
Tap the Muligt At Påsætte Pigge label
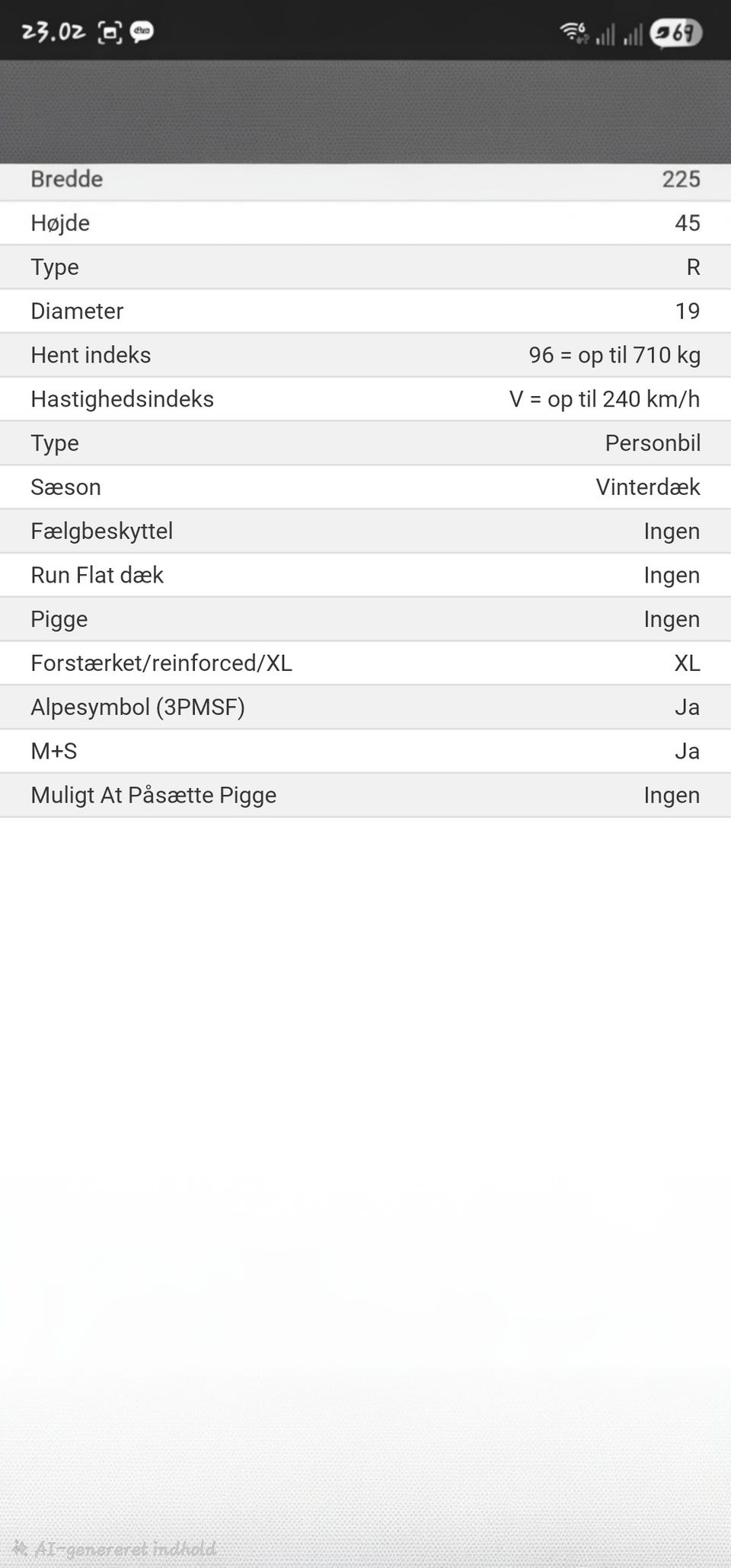(153, 796)
